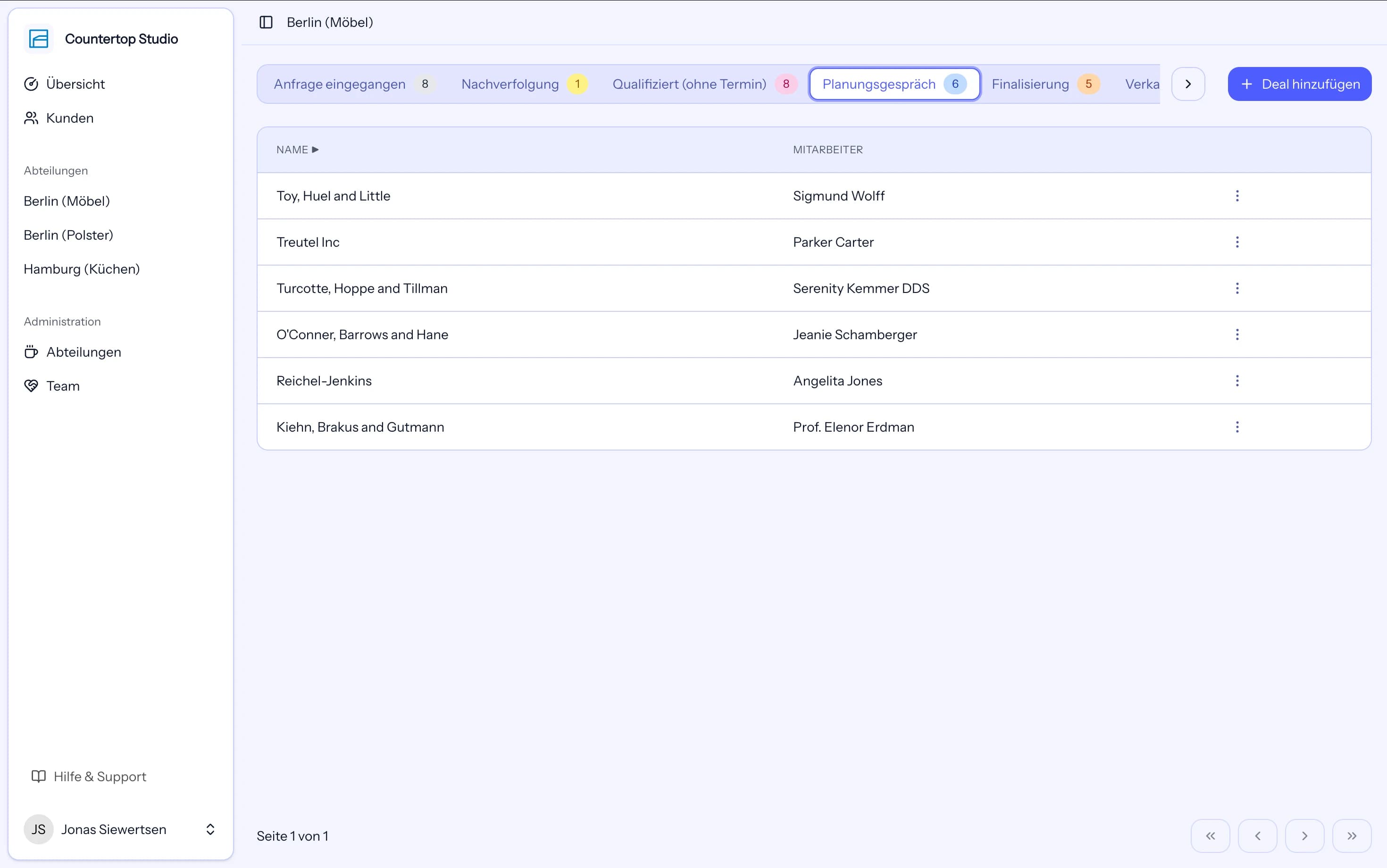Go to the last page of results
The height and width of the screenshot is (868, 1387).
tap(1352, 836)
